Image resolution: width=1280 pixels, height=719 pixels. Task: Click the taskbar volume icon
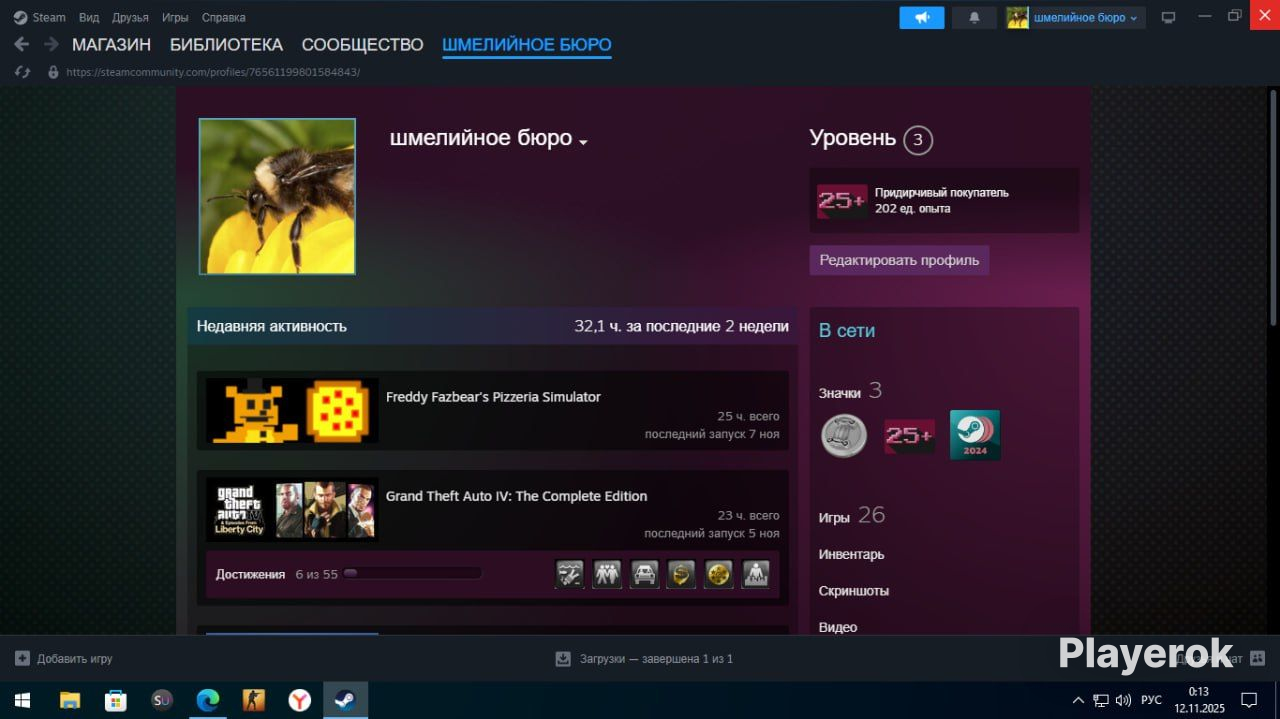(1123, 700)
